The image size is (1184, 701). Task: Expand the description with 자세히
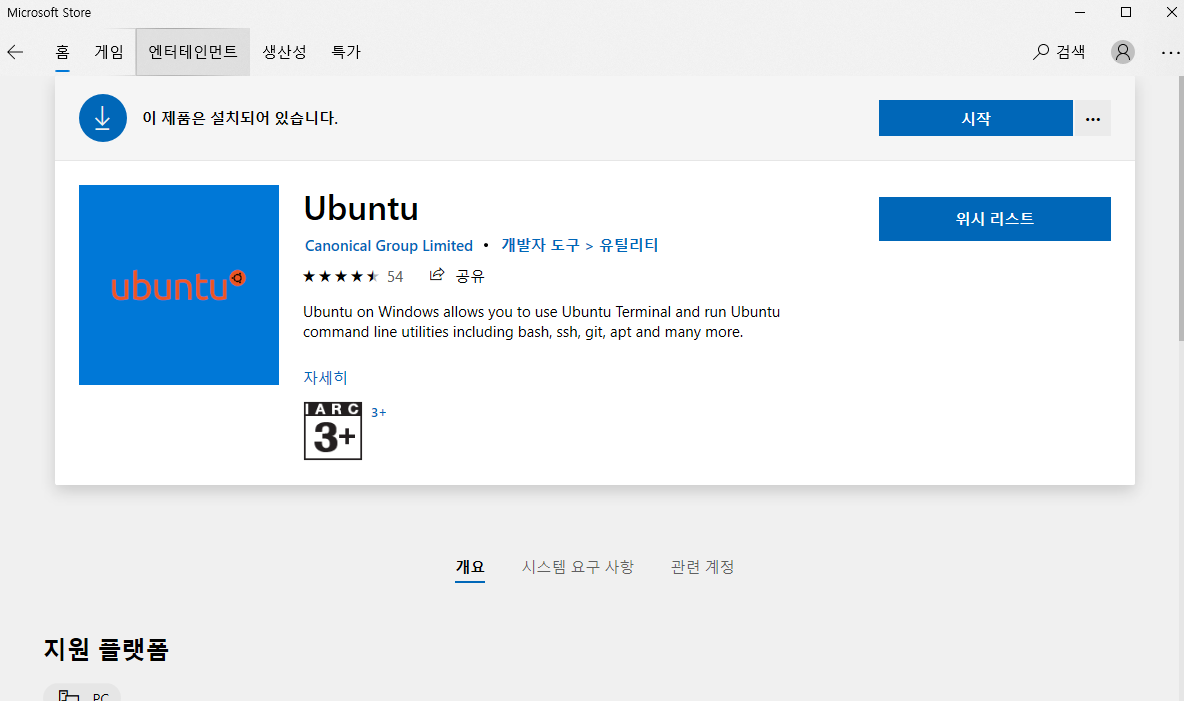pos(325,378)
